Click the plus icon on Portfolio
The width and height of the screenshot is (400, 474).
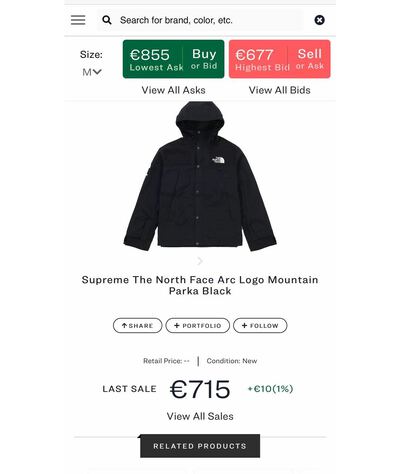click(x=177, y=326)
